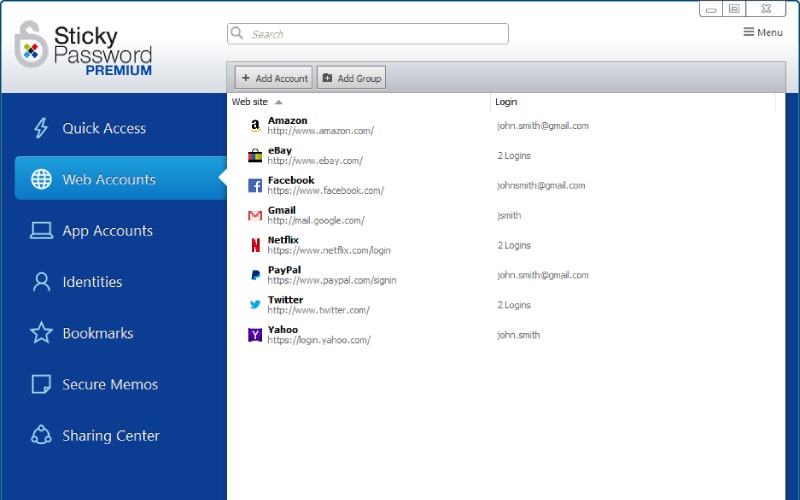Click the http://www.ebay.com/ URL
Screen dimensions: 800x500
pyautogui.click(x=315, y=161)
